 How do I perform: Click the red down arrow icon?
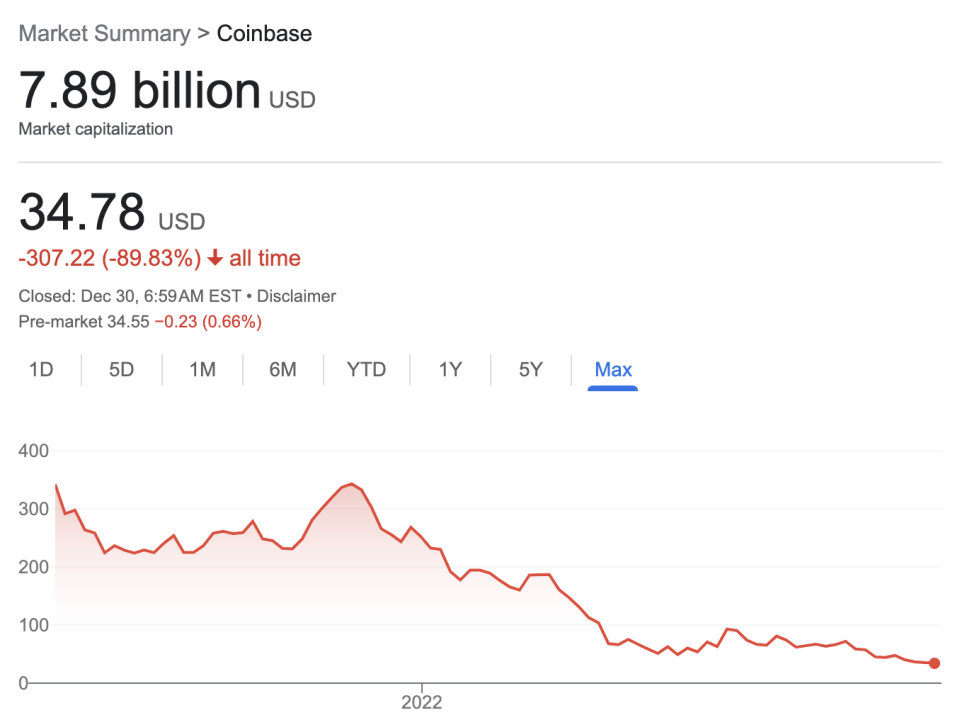point(215,259)
